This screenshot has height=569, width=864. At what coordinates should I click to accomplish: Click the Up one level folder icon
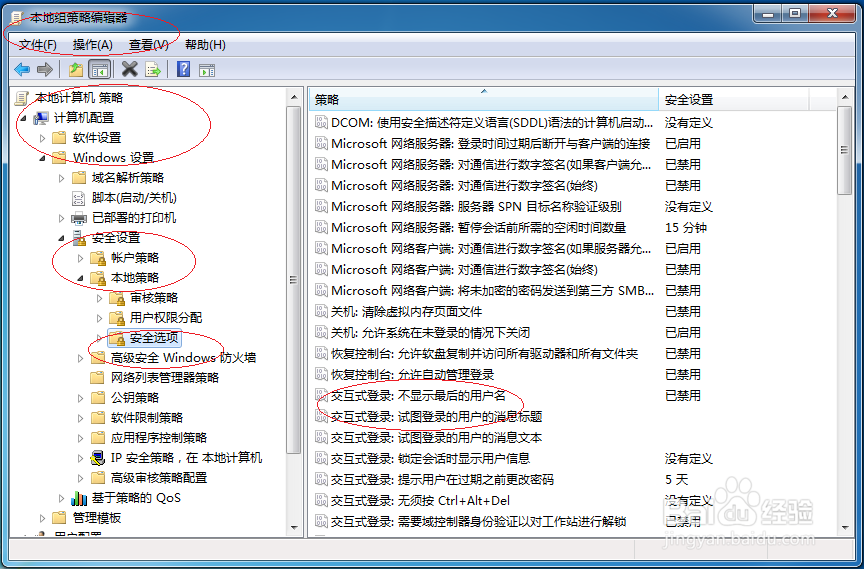(75, 69)
